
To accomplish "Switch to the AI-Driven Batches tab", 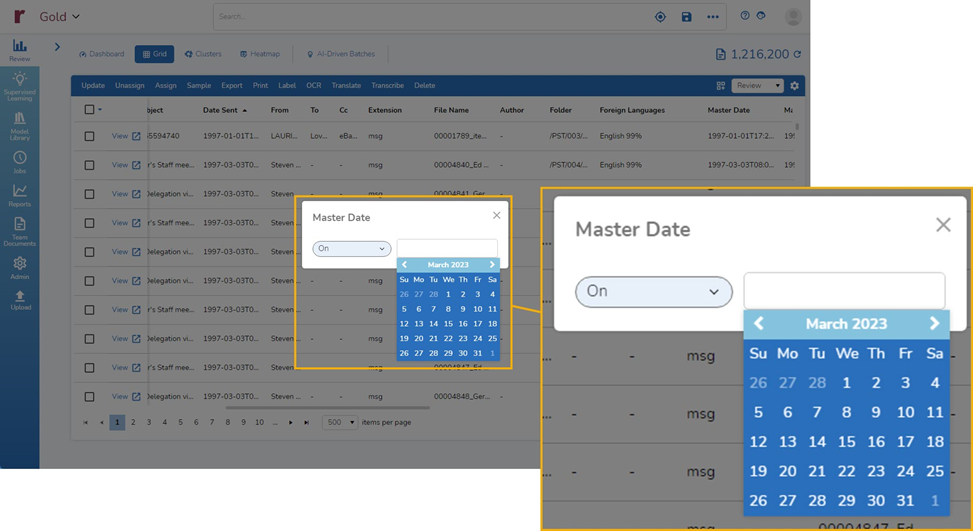I will pyautogui.click(x=341, y=54).
